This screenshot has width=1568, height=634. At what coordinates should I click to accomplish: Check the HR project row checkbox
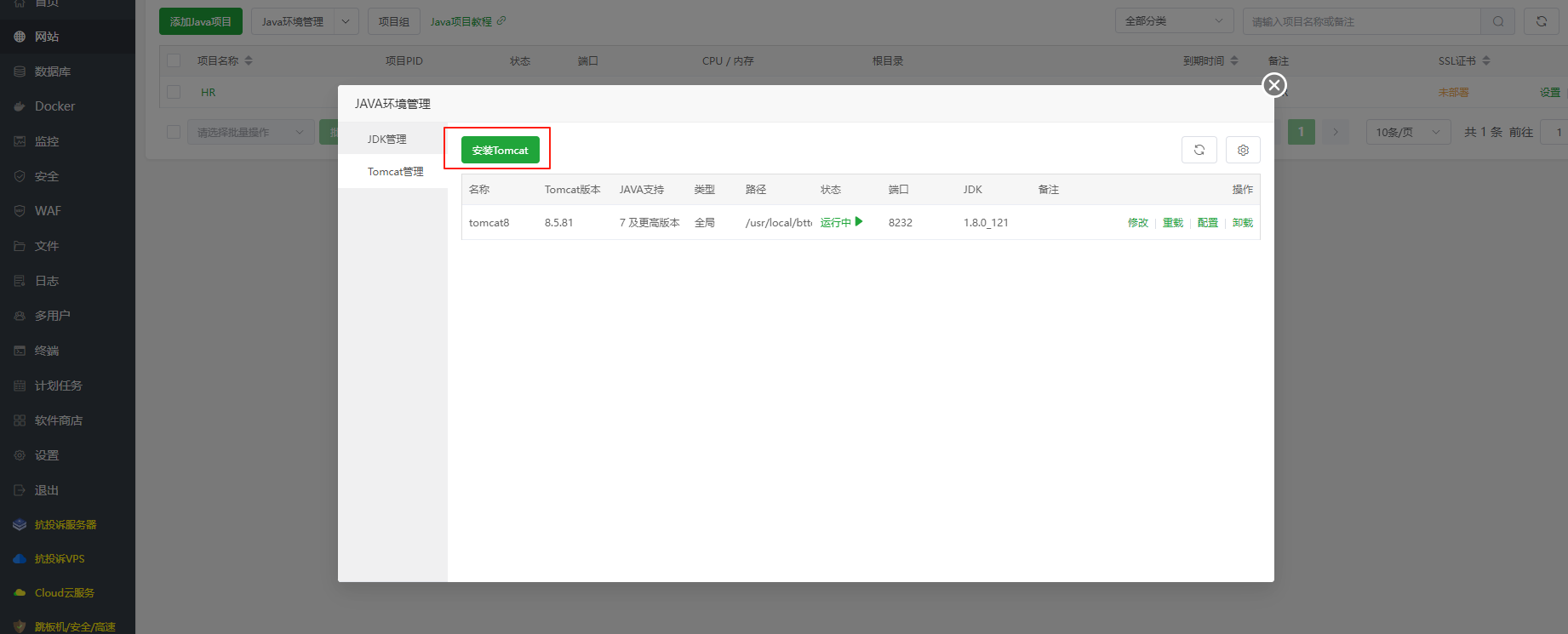(174, 92)
